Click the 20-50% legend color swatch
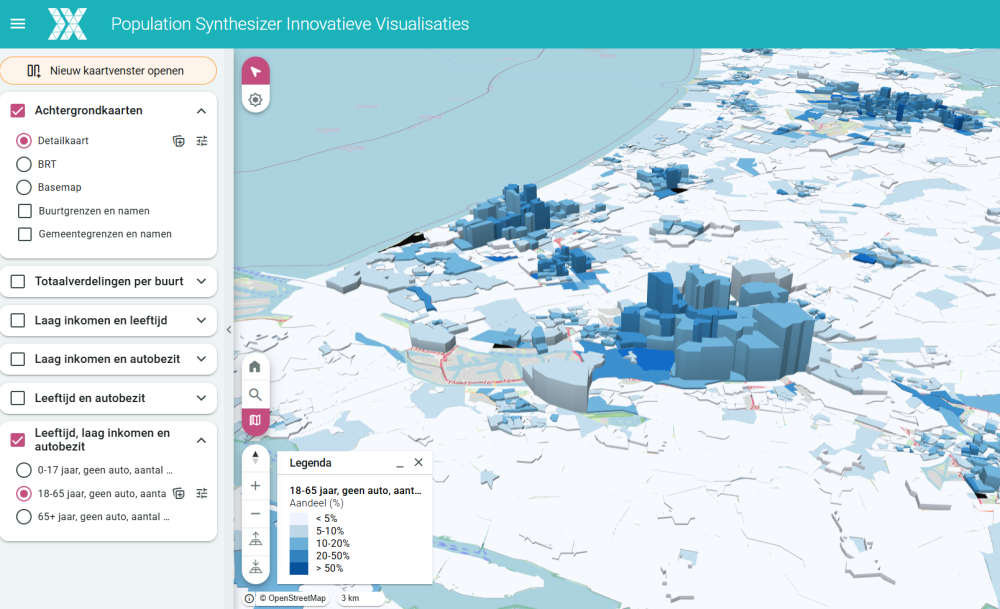The image size is (1000, 609). click(x=298, y=556)
